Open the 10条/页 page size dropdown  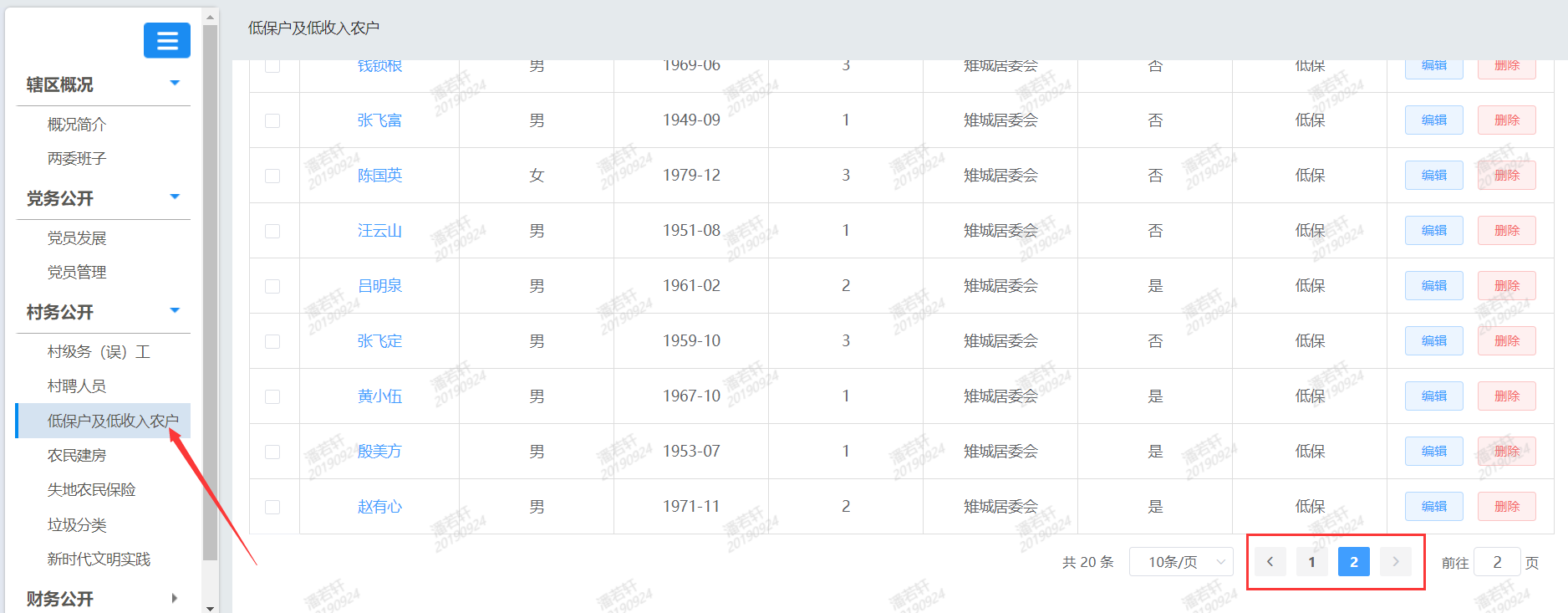click(x=1181, y=562)
